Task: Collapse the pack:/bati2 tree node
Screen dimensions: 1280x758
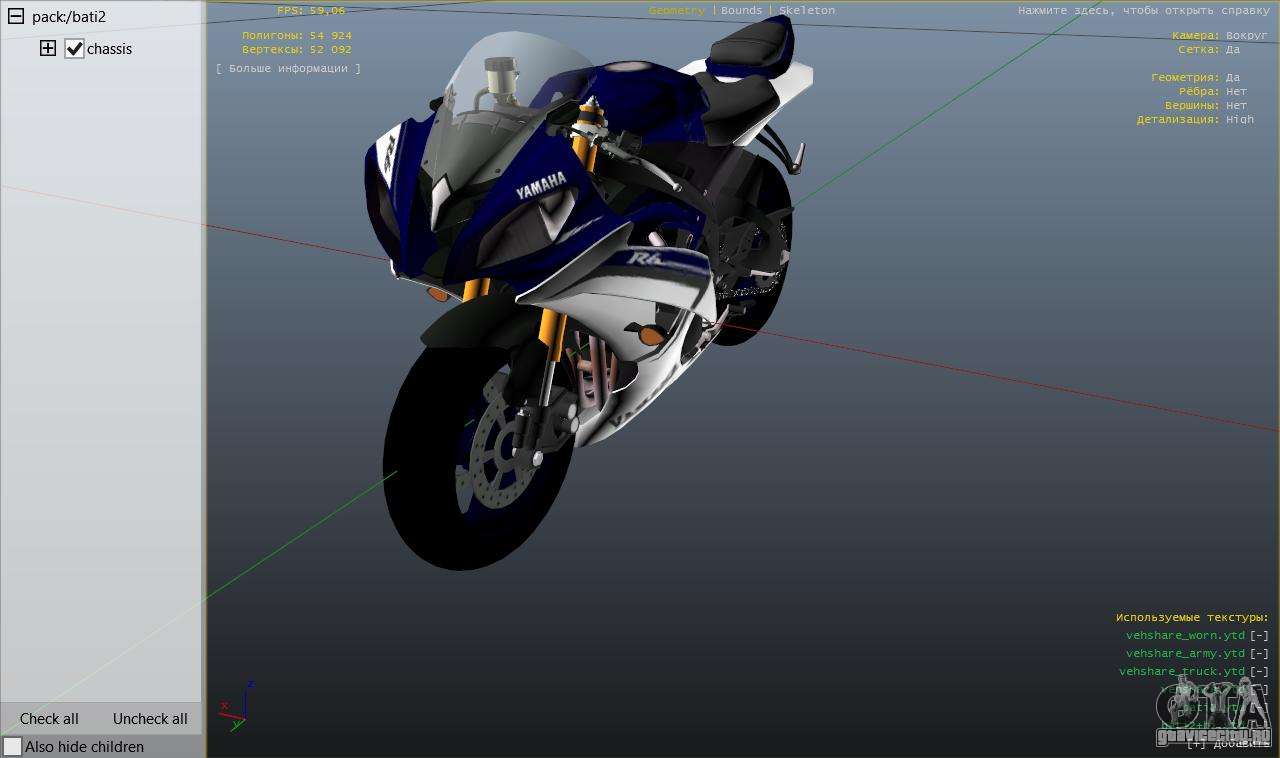Action: (x=16, y=17)
